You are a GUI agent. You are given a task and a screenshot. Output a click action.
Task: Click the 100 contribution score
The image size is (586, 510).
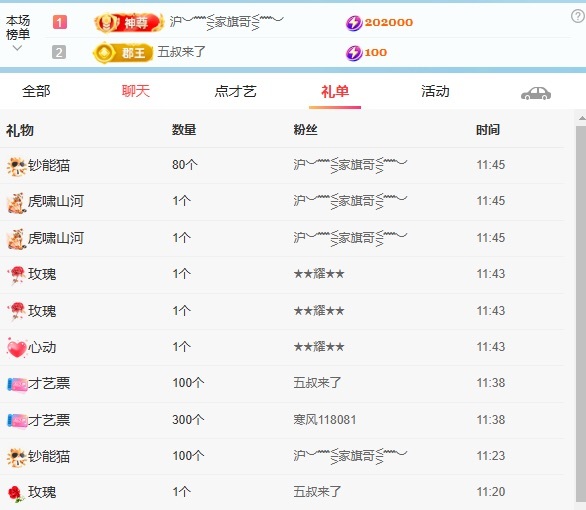tap(376, 52)
